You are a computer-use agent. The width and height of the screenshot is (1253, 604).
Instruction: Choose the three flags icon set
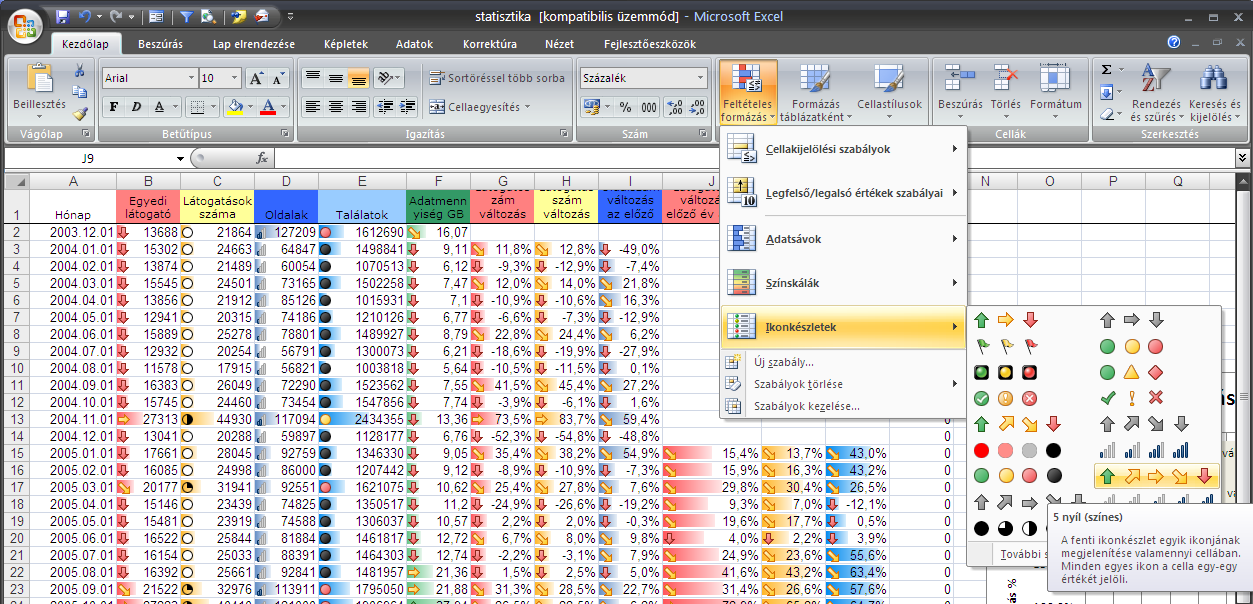1005,347
